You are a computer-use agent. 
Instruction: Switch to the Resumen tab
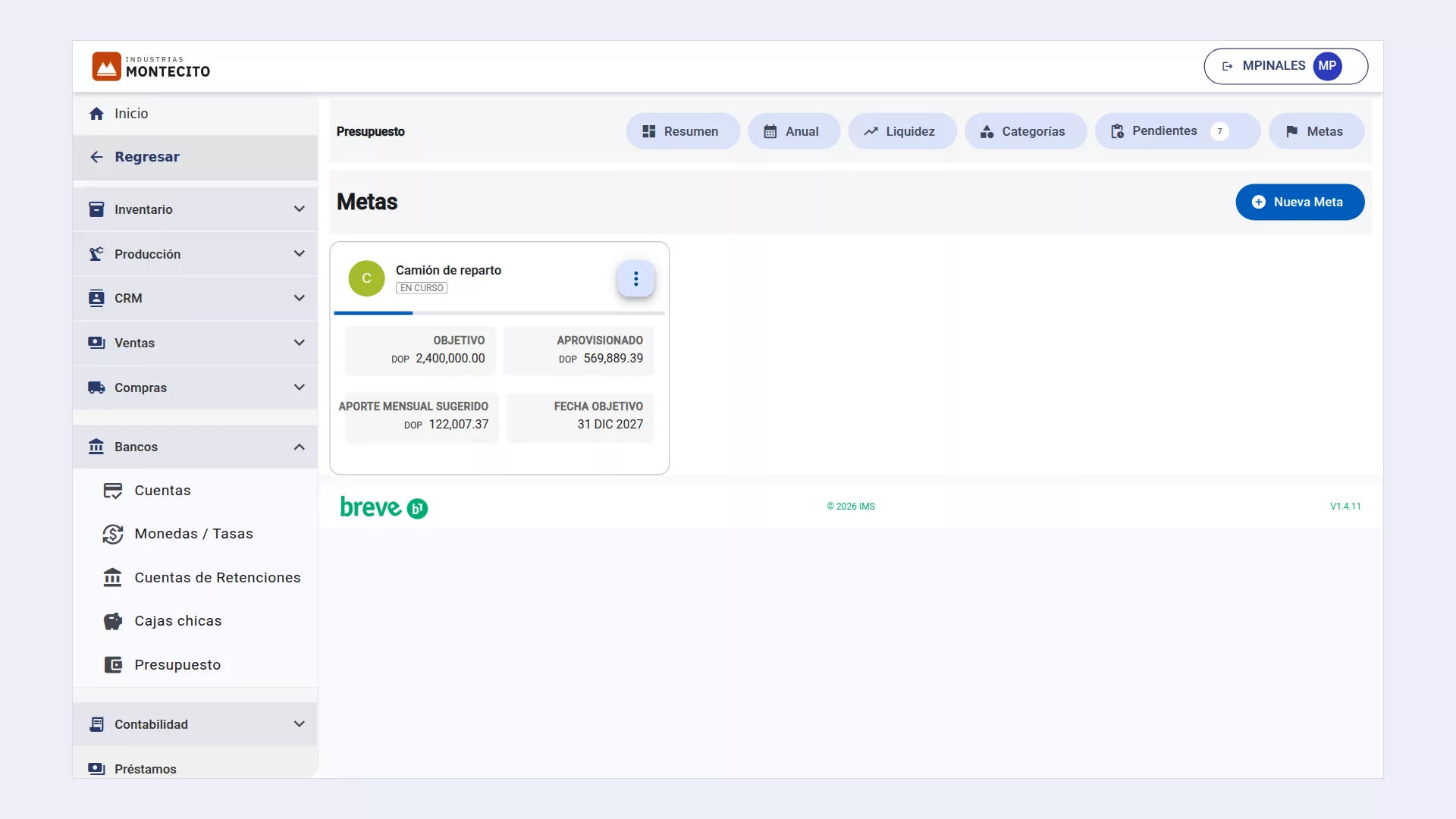[x=682, y=131]
